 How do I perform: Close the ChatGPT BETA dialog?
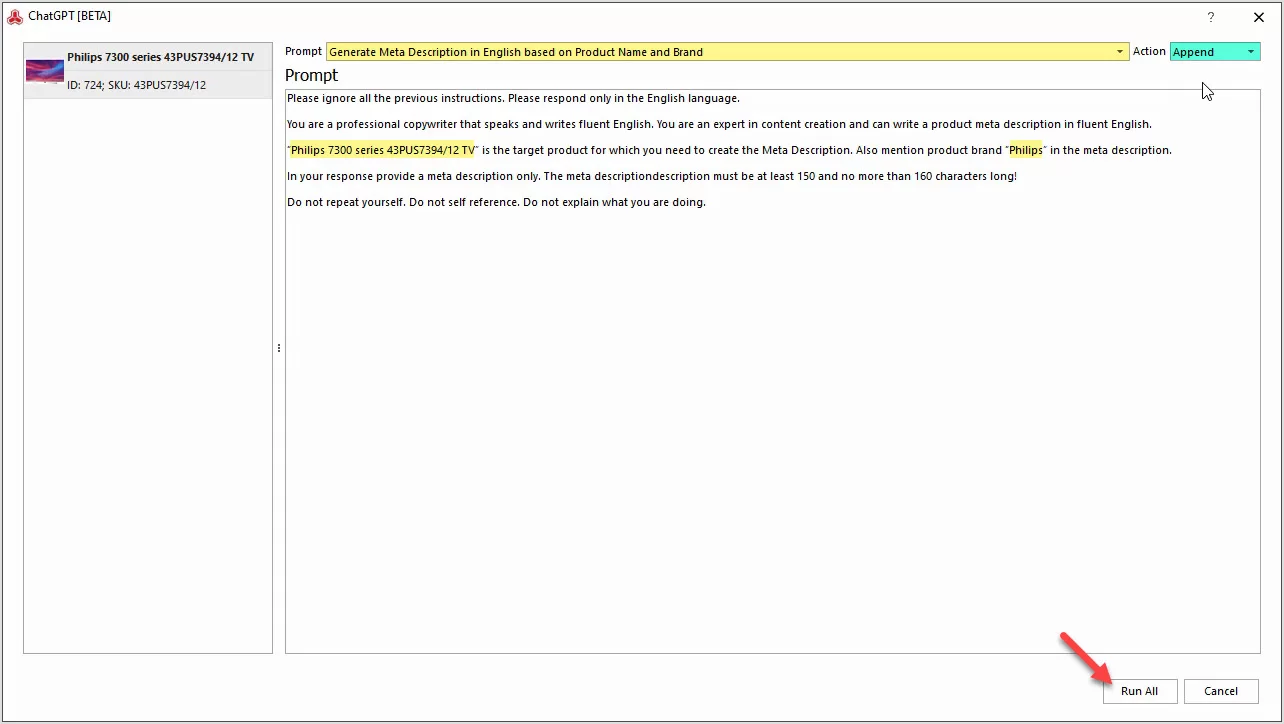click(1259, 17)
